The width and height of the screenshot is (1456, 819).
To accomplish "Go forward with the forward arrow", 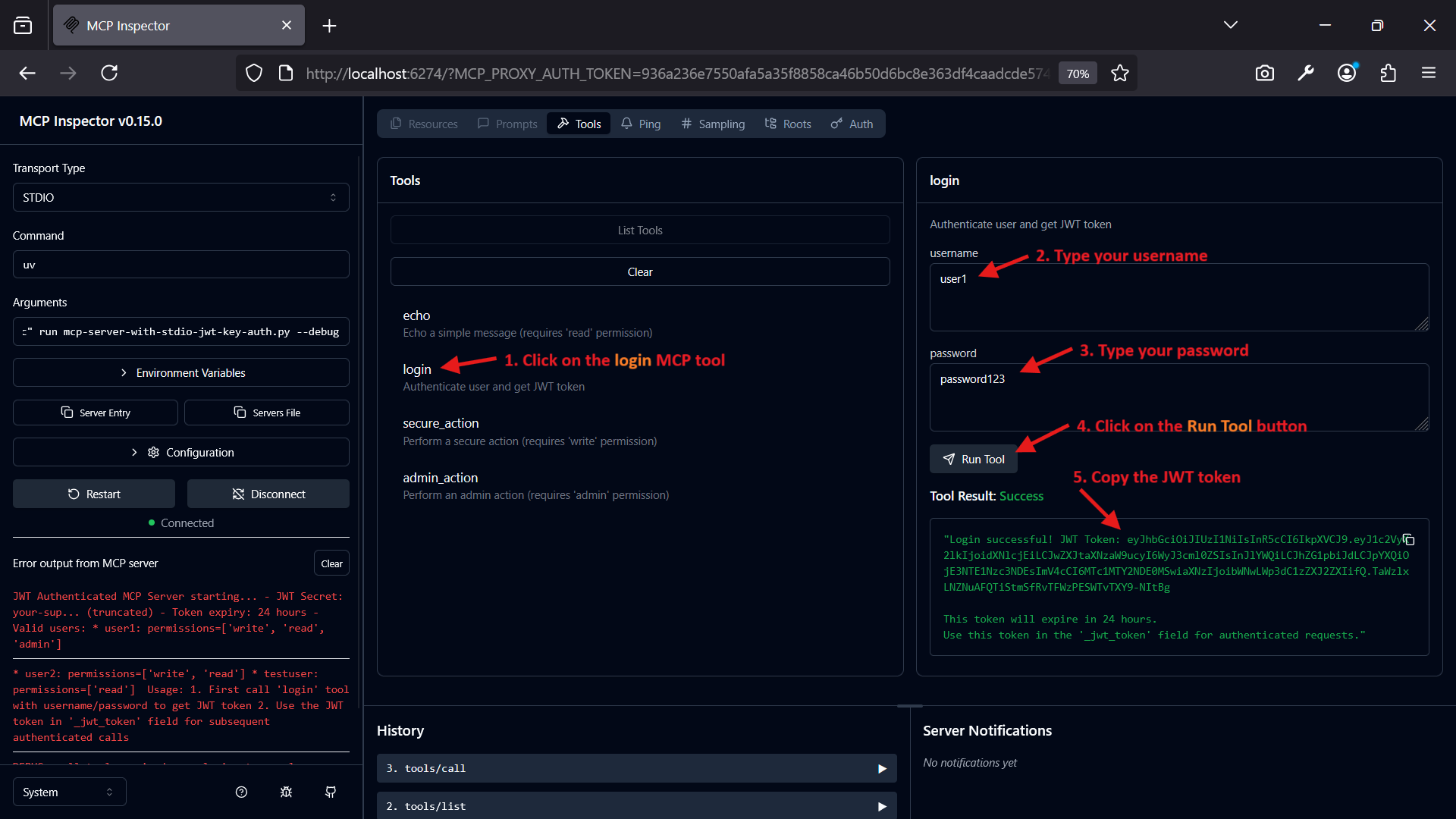I will coord(68,73).
